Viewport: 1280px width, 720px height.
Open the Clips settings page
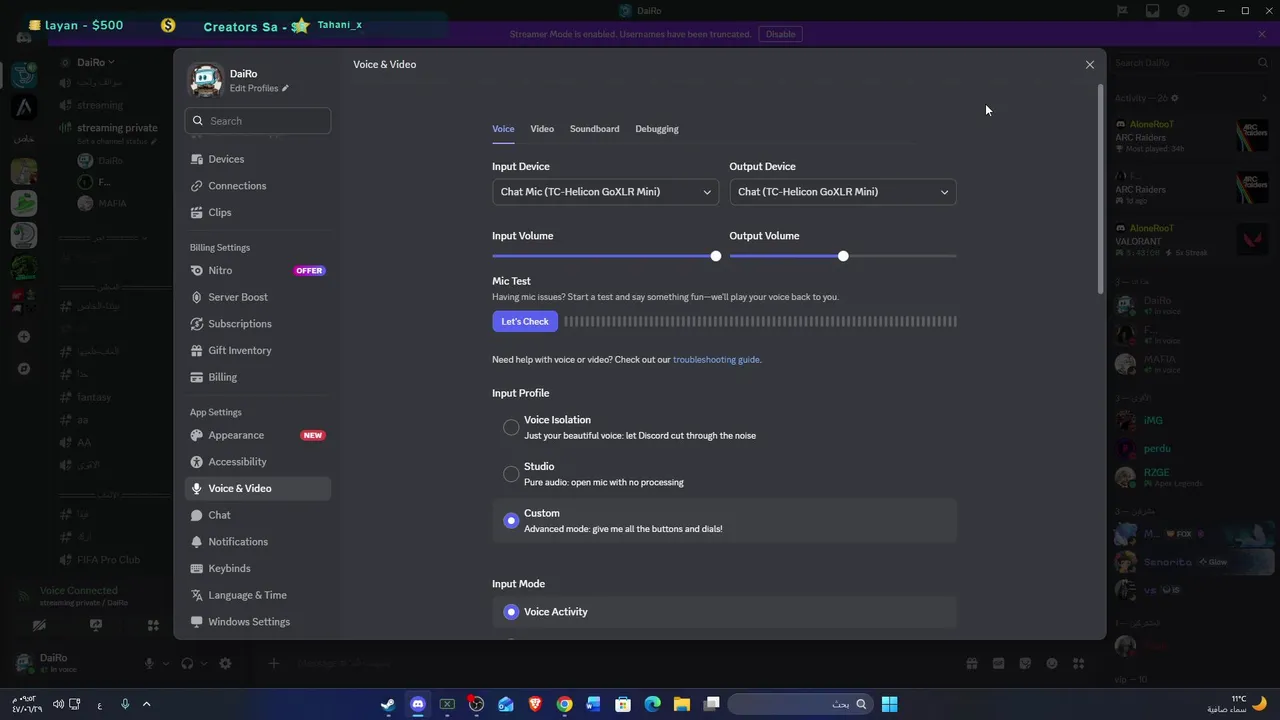[257, 212]
